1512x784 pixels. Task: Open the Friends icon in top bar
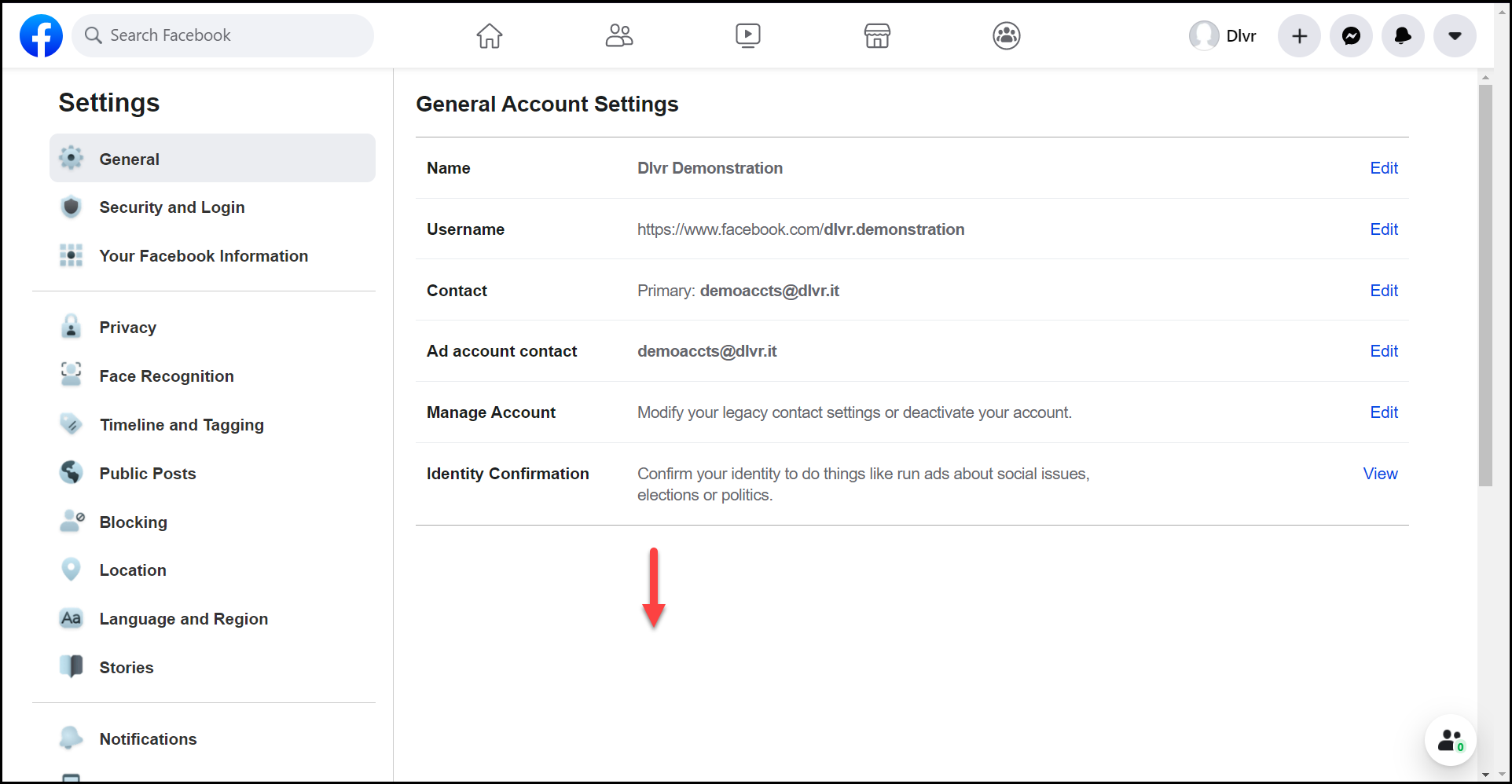(619, 35)
